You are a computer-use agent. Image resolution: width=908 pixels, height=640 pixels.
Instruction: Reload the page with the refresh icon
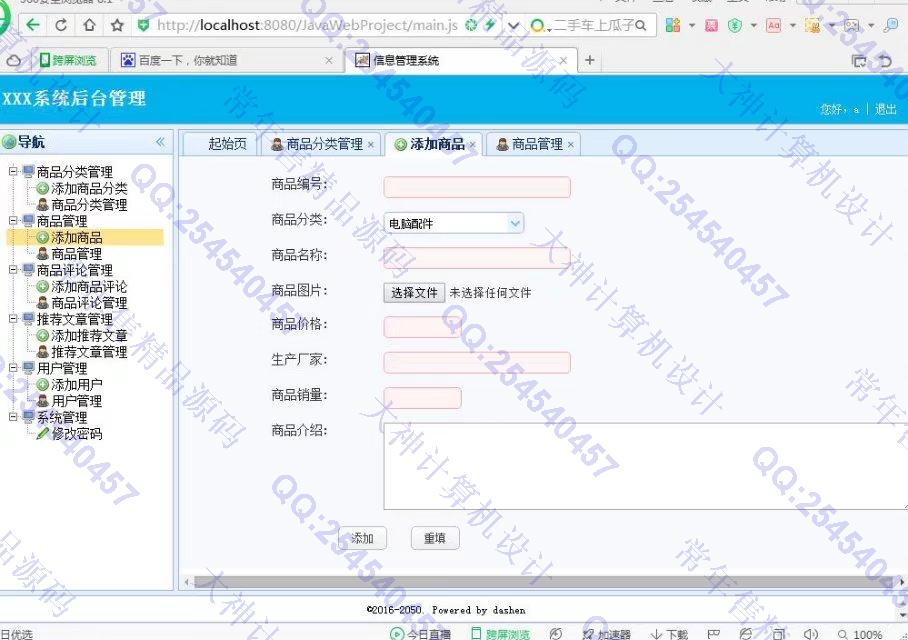[61, 25]
